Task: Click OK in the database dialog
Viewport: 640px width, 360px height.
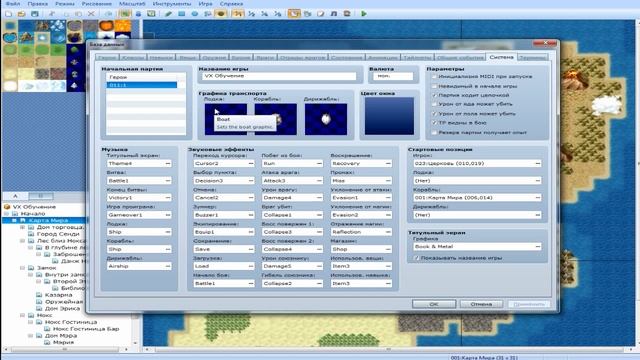Action: [x=434, y=304]
